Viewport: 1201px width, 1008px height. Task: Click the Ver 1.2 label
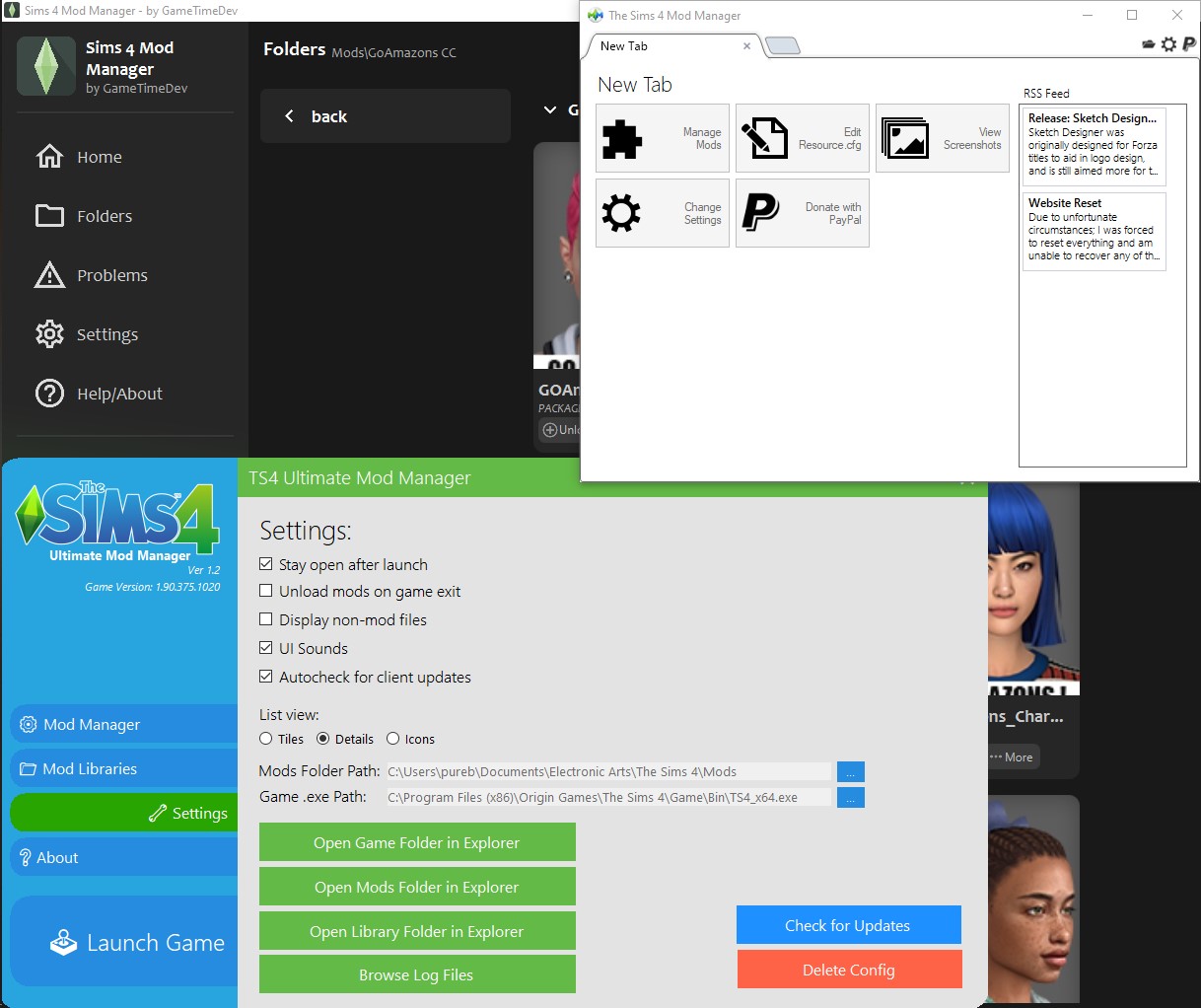coord(204,570)
